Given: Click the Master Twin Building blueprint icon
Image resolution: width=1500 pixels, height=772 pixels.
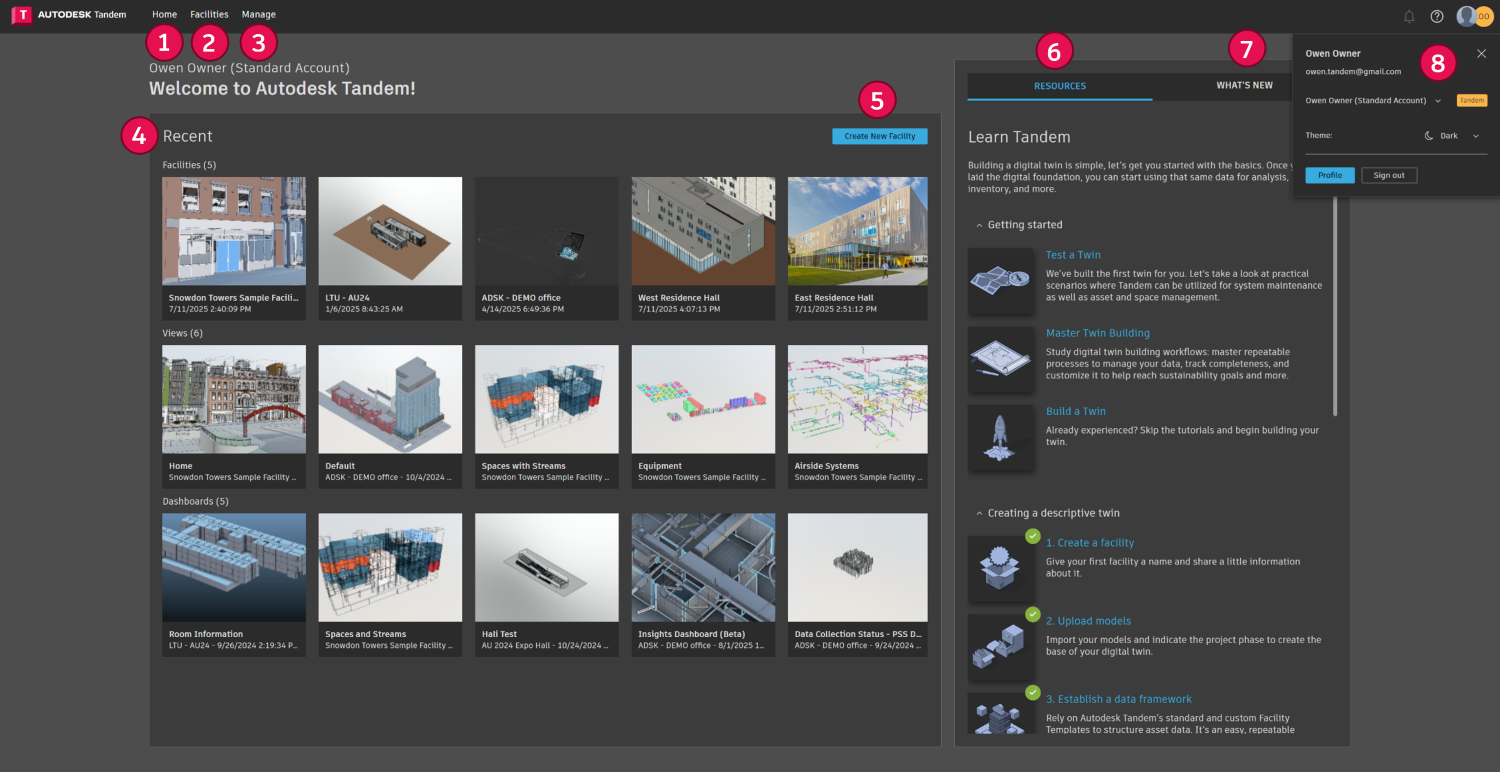Looking at the screenshot, I should click(1001, 358).
